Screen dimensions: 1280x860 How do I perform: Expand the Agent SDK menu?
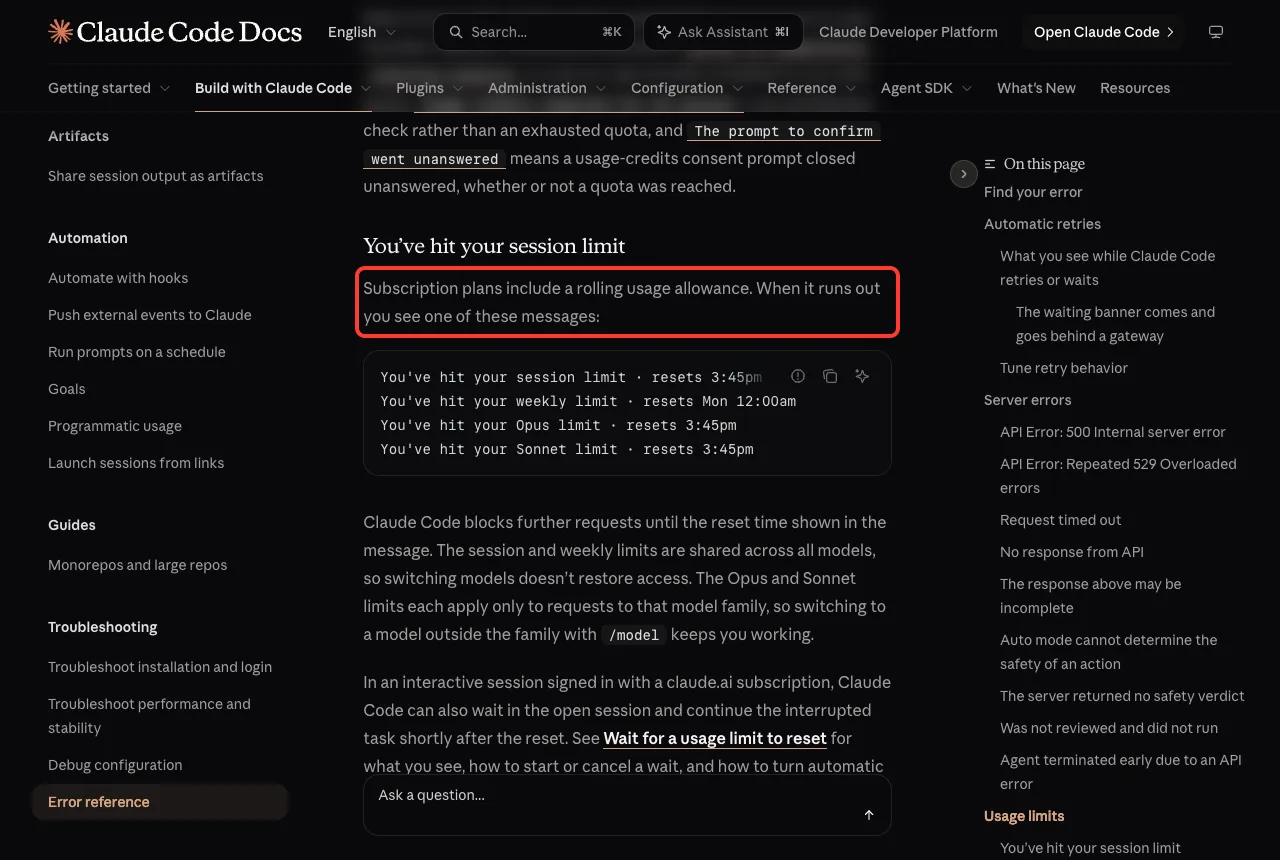coord(927,88)
